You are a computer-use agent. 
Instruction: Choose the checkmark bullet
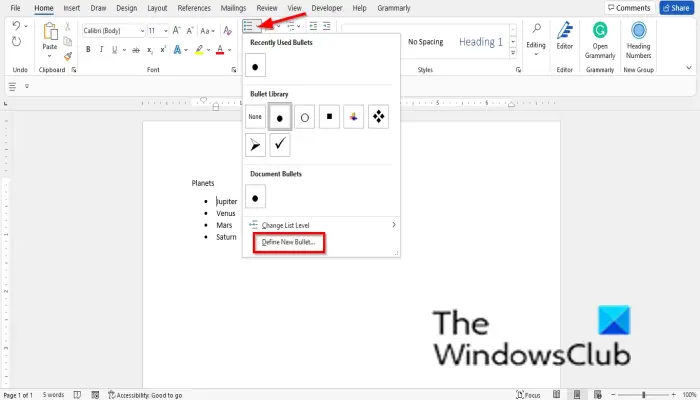coord(280,145)
